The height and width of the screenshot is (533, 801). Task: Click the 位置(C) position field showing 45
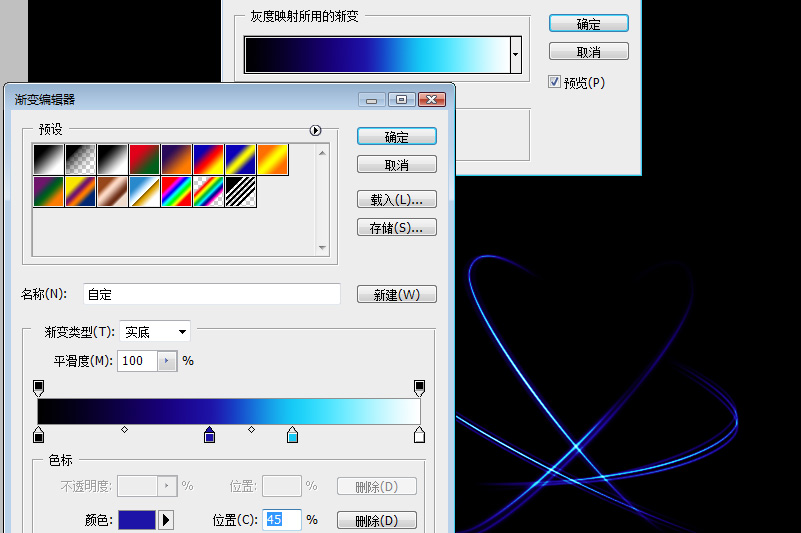point(282,520)
